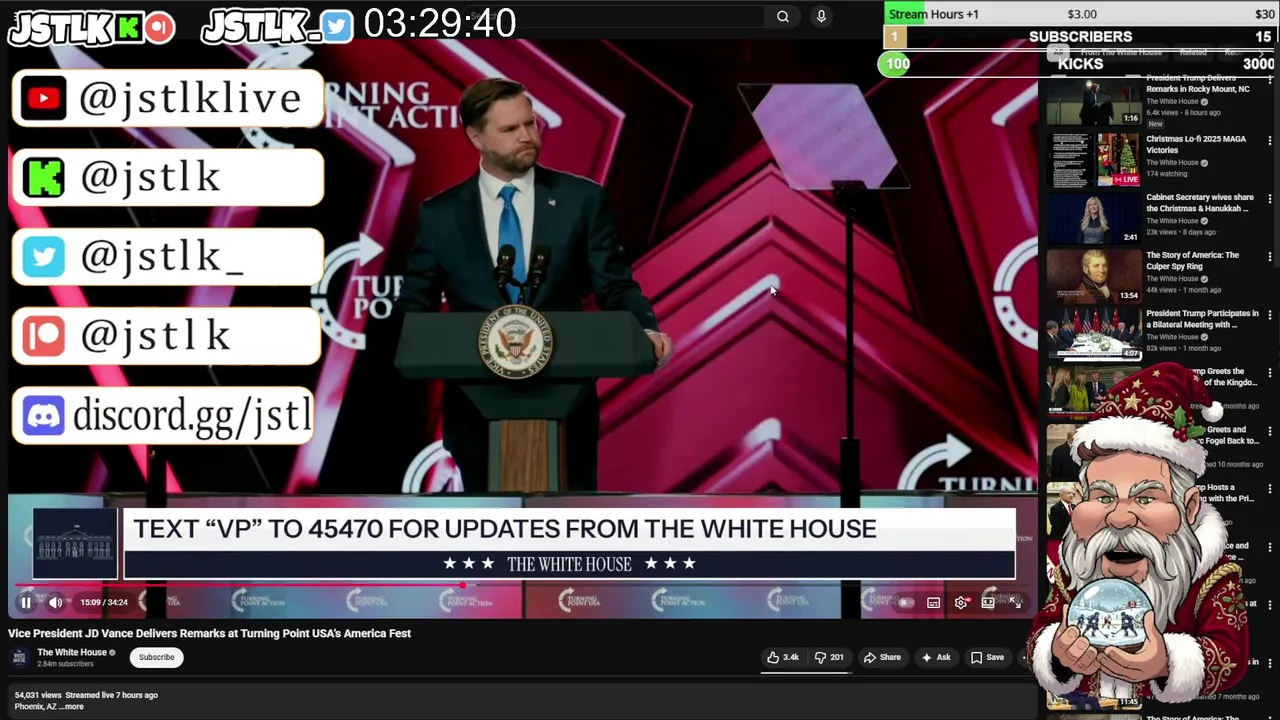Viewport: 1280px width, 720px height.
Task: Click the video title 'Vice President JD Vance Delivers Remarks'
Action: (x=210, y=633)
